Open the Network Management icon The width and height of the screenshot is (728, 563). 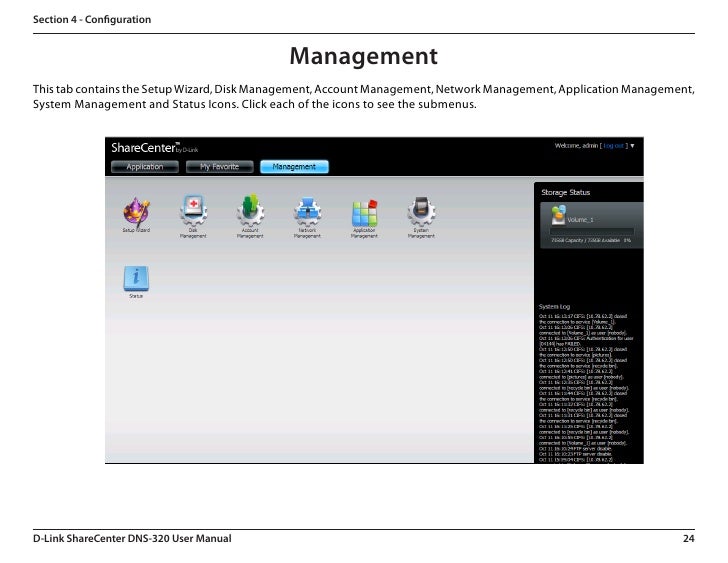point(307,211)
